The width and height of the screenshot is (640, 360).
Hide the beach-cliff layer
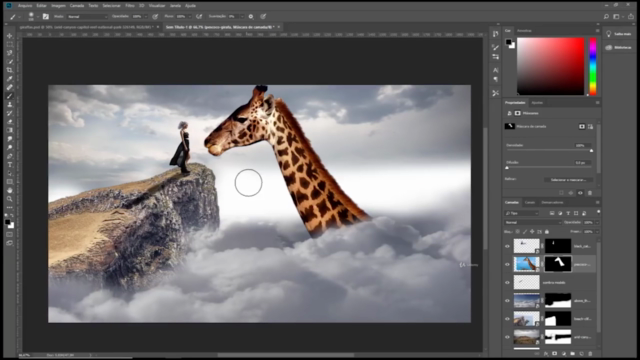(507, 319)
